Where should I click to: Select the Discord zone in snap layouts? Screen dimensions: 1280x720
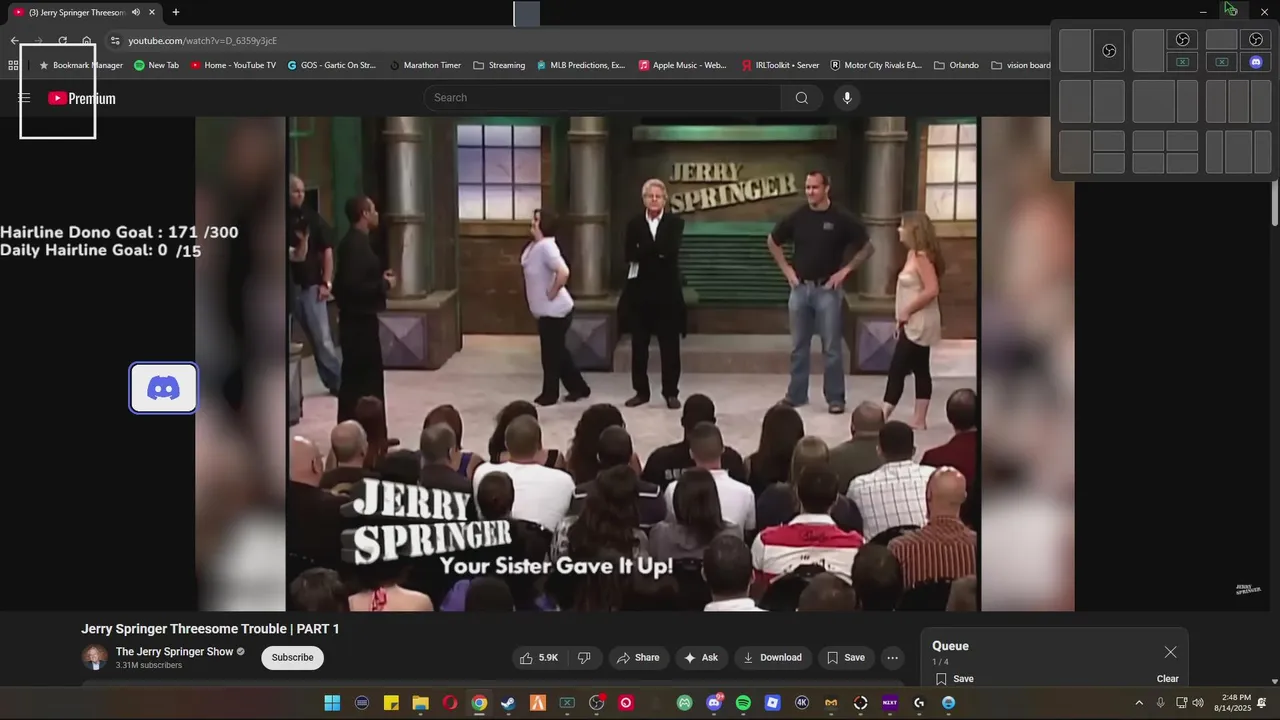click(1256, 62)
